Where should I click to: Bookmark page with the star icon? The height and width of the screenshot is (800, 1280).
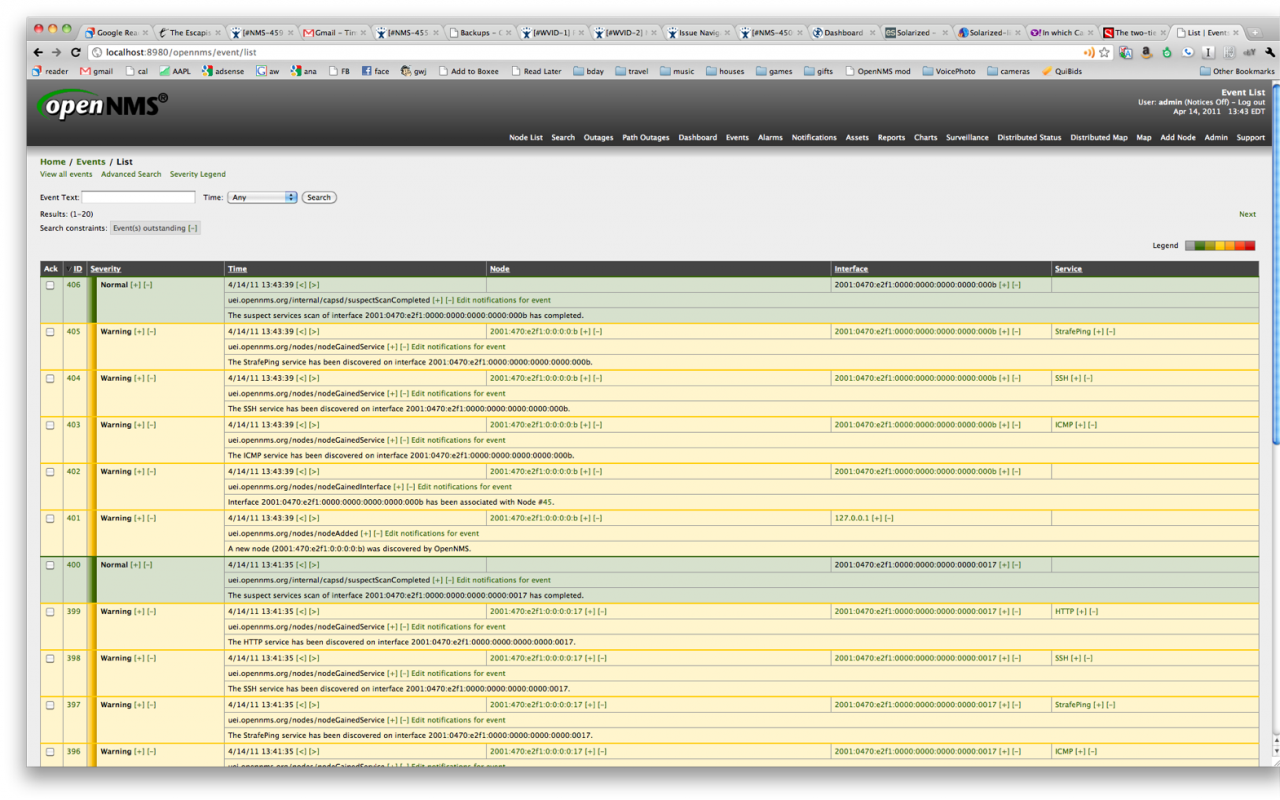tap(1105, 52)
